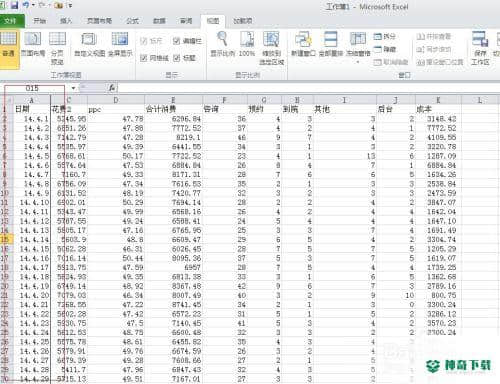Click the Redo icon in quick access toolbar
The width and height of the screenshot is (500, 384).
41,5
